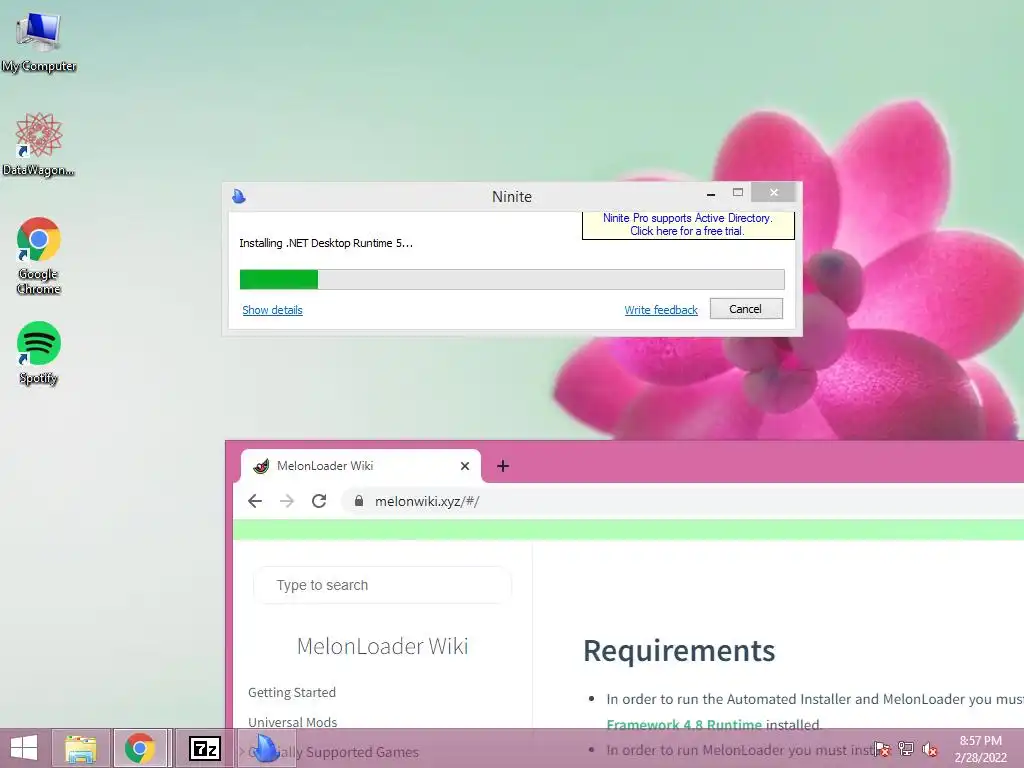Open Getting Started in wiki sidebar
This screenshot has height=768, width=1024.
click(x=292, y=692)
